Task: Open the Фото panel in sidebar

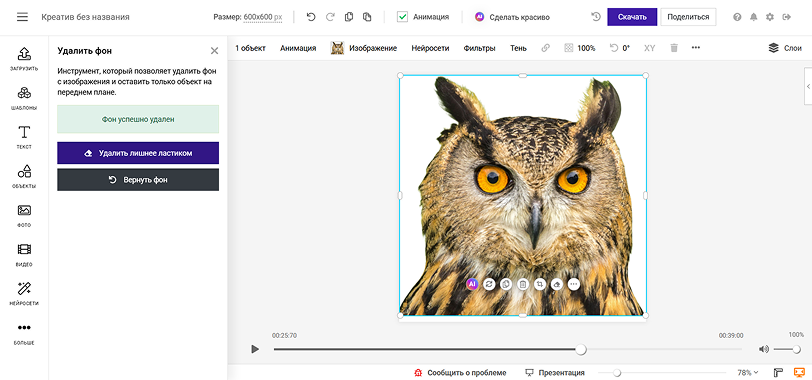Action: [24, 215]
